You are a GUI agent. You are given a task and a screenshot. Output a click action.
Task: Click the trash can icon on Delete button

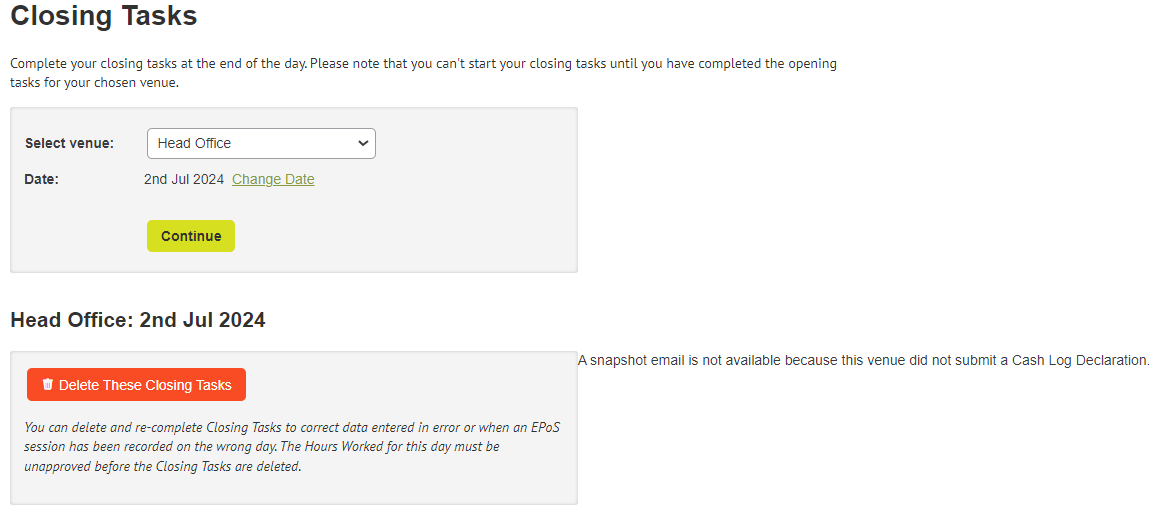pos(48,385)
